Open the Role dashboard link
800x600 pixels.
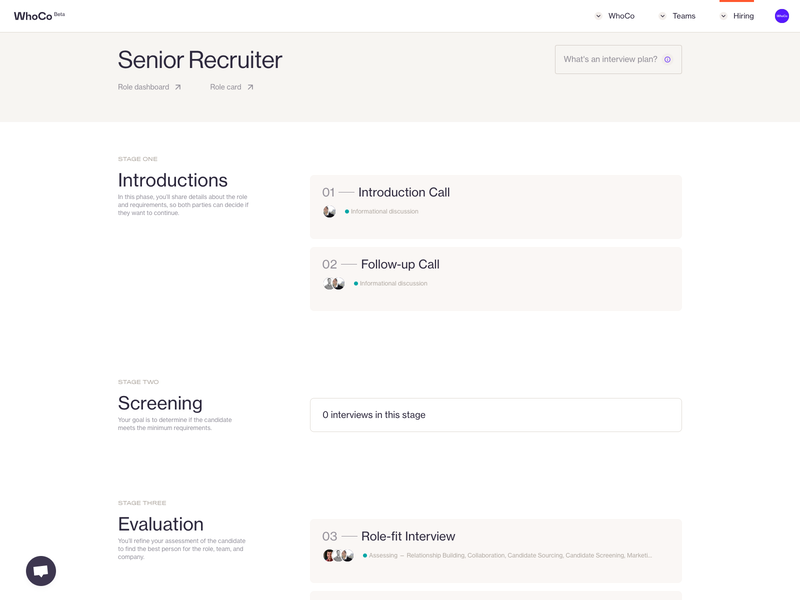point(149,87)
